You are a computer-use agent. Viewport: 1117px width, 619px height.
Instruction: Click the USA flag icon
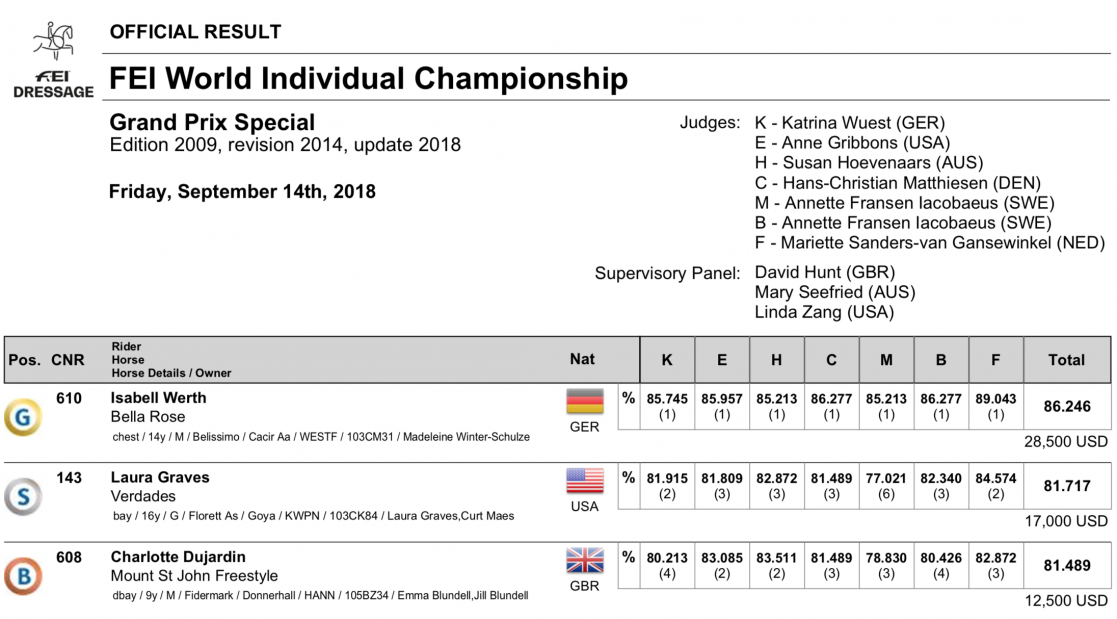tap(585, 481)
